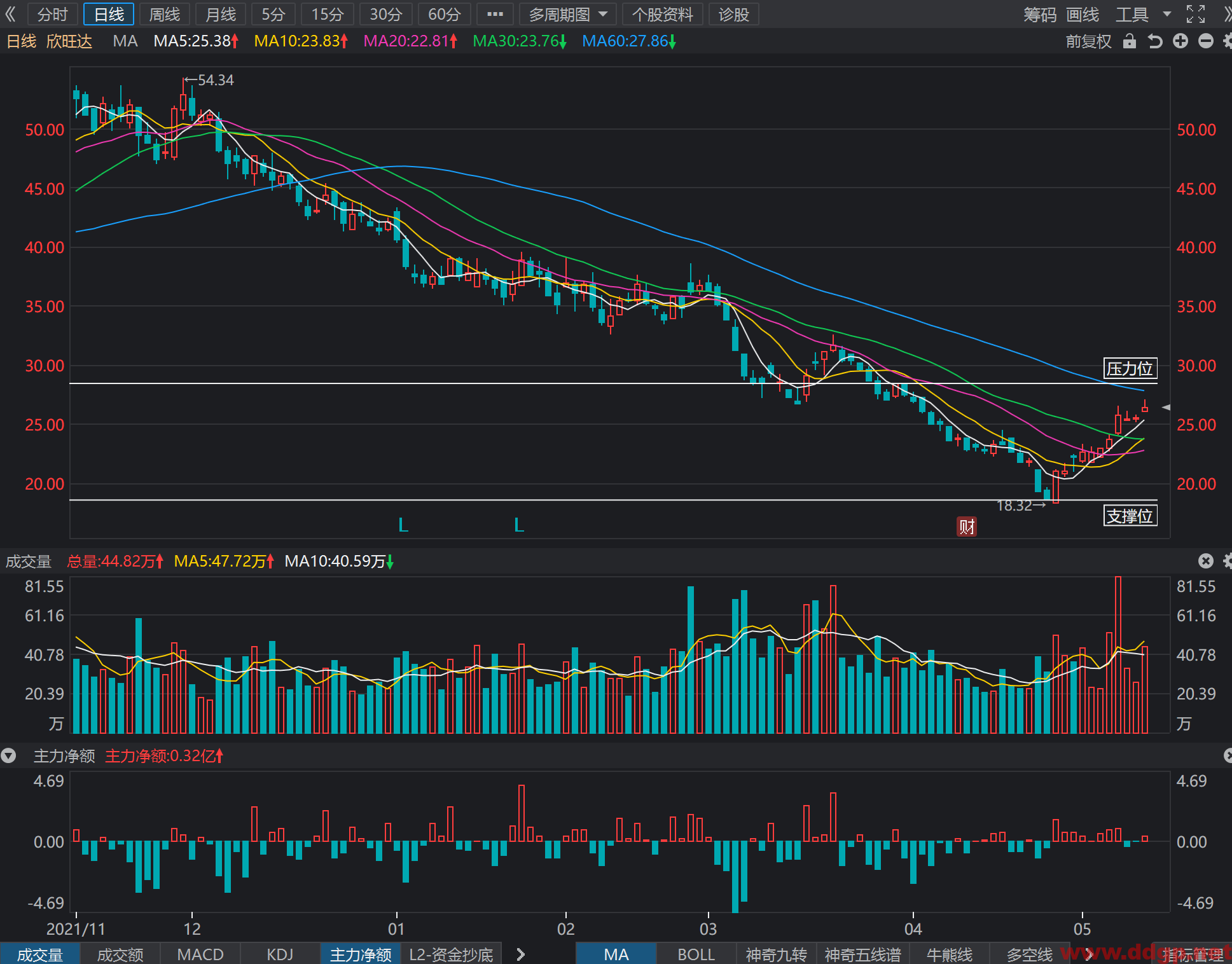The image size is (1232, 964).
Task: Expand the 工具 tools dropdown arrow
Action: 1166,14
